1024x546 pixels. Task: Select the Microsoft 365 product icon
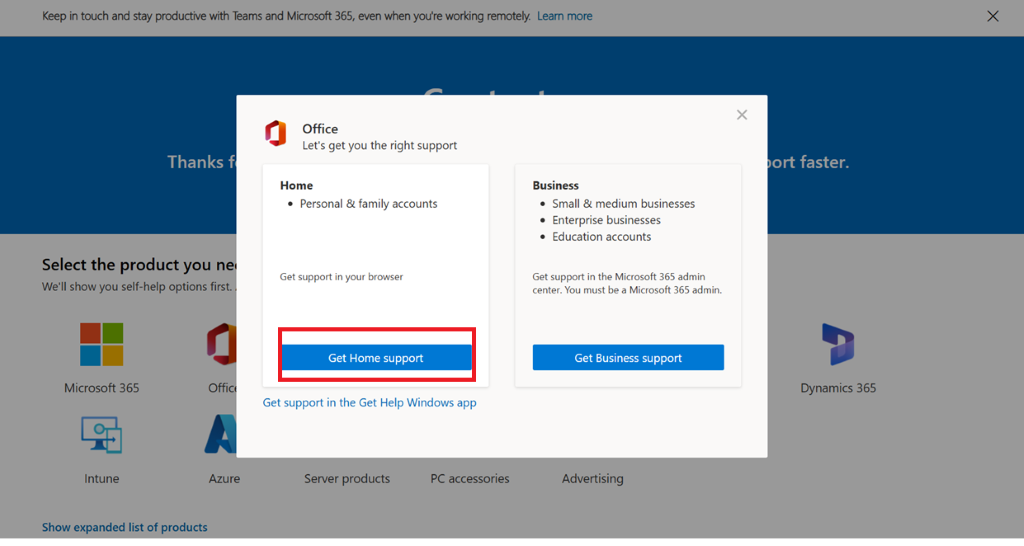coord(101,344)
